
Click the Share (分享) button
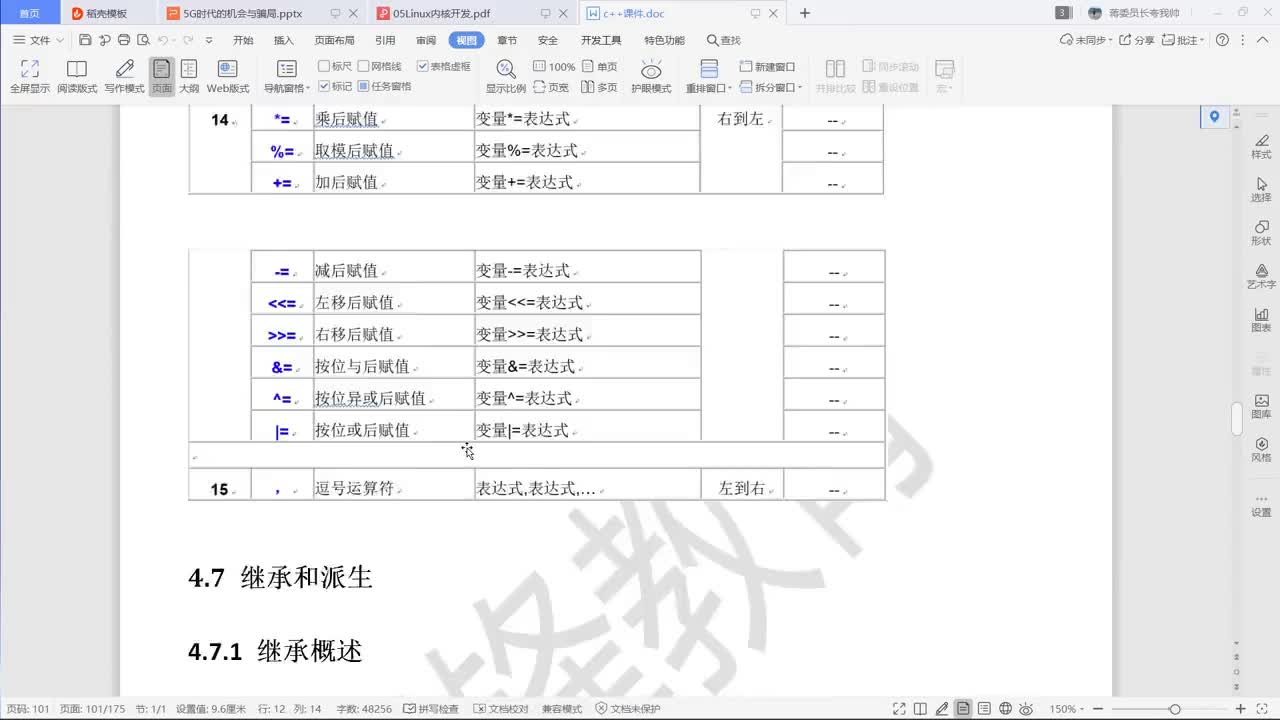point(1137,40)
